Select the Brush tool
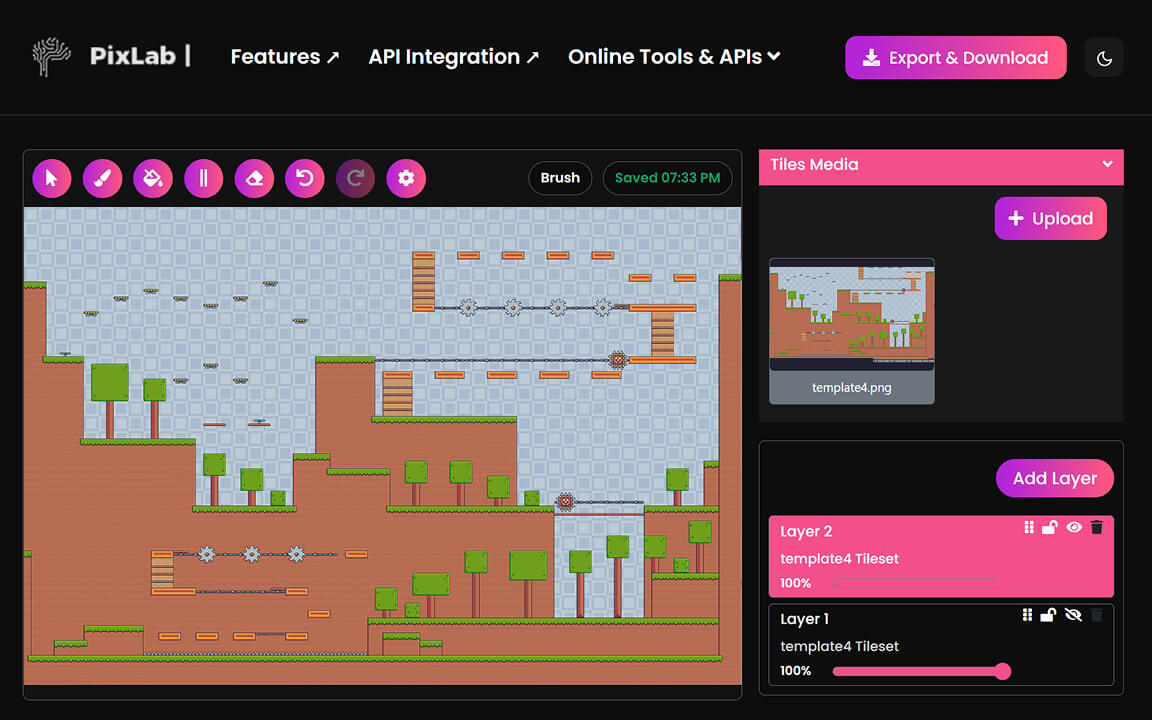1152x720 pixels. [102, 177]
